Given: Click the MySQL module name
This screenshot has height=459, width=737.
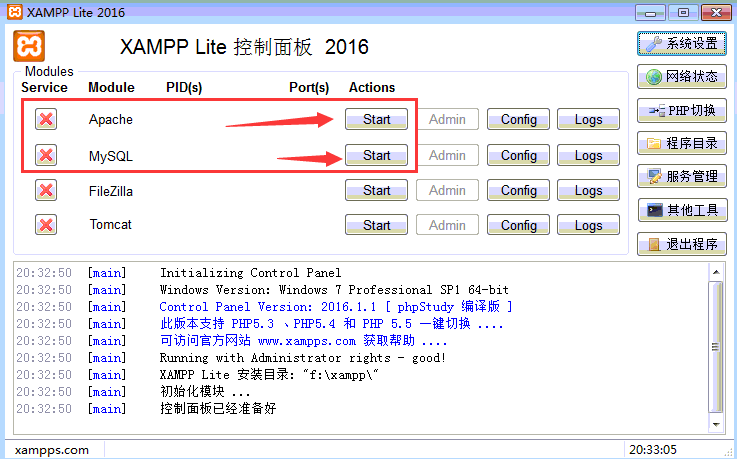Looking at the screenshot, I should (x=110, y=156).
